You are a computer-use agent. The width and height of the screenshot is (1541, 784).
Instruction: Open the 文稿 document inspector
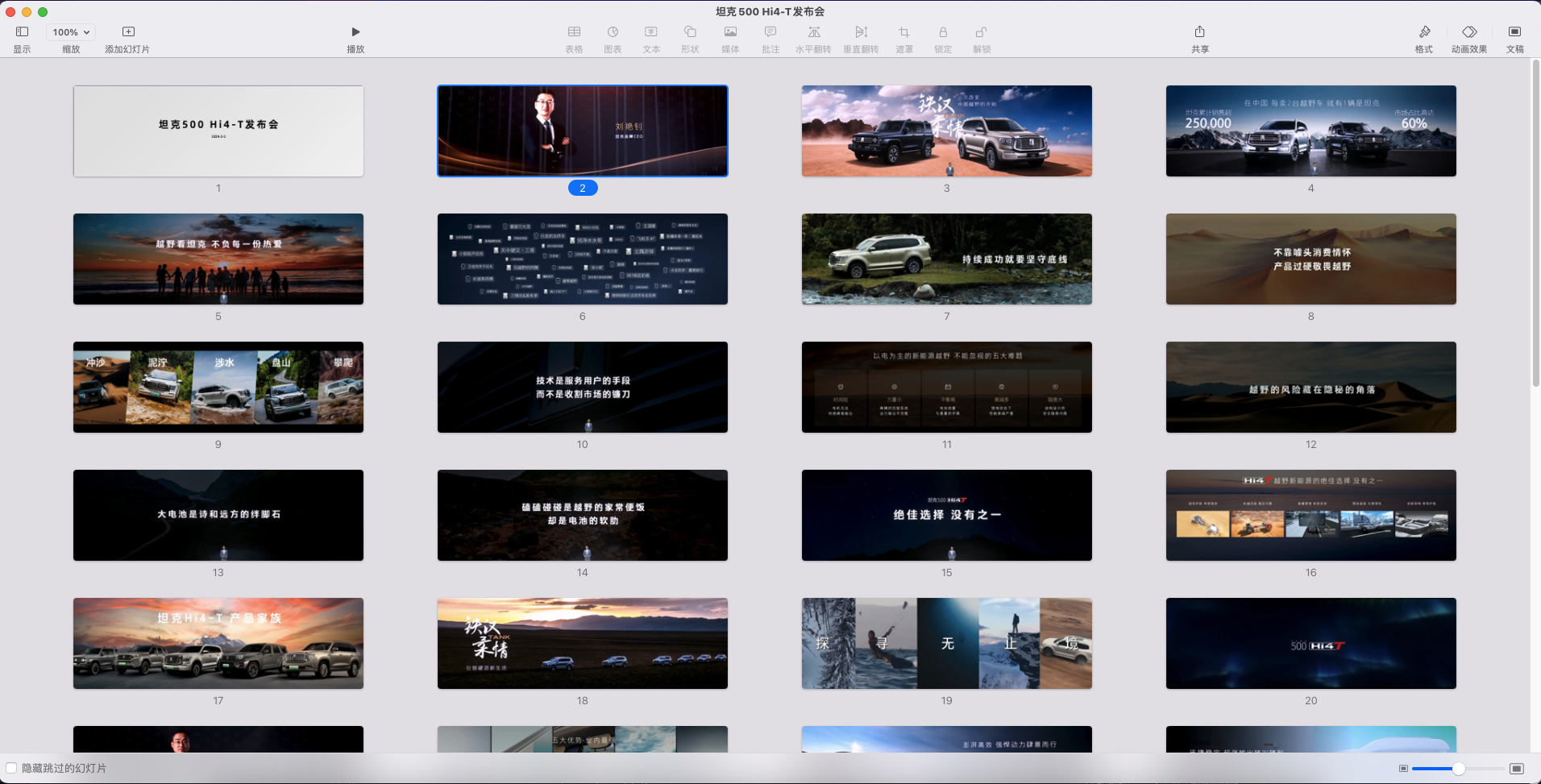1515,32
